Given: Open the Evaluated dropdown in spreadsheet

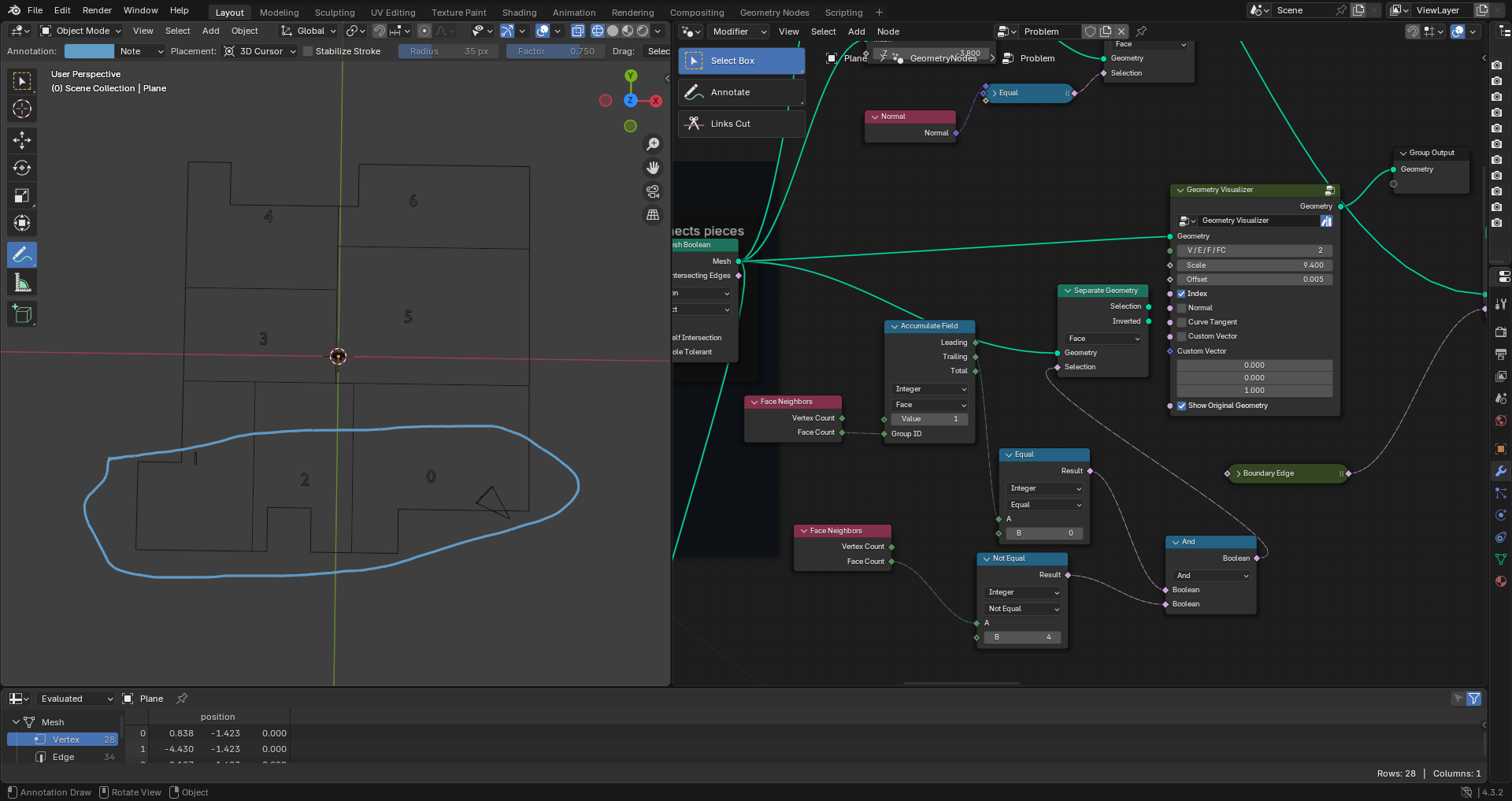Looking at the screenshot, I should pyautogui.click(x=76, y=699).
